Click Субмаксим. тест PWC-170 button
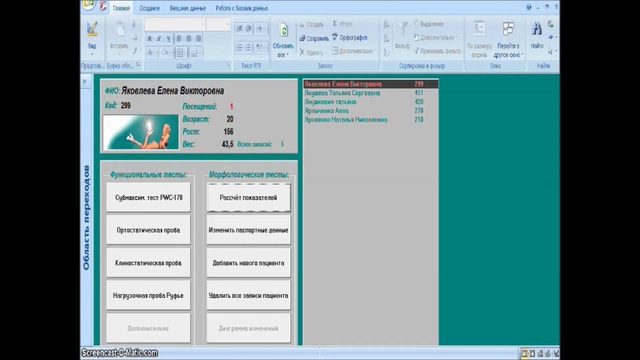640x360 pixels. 149,198
